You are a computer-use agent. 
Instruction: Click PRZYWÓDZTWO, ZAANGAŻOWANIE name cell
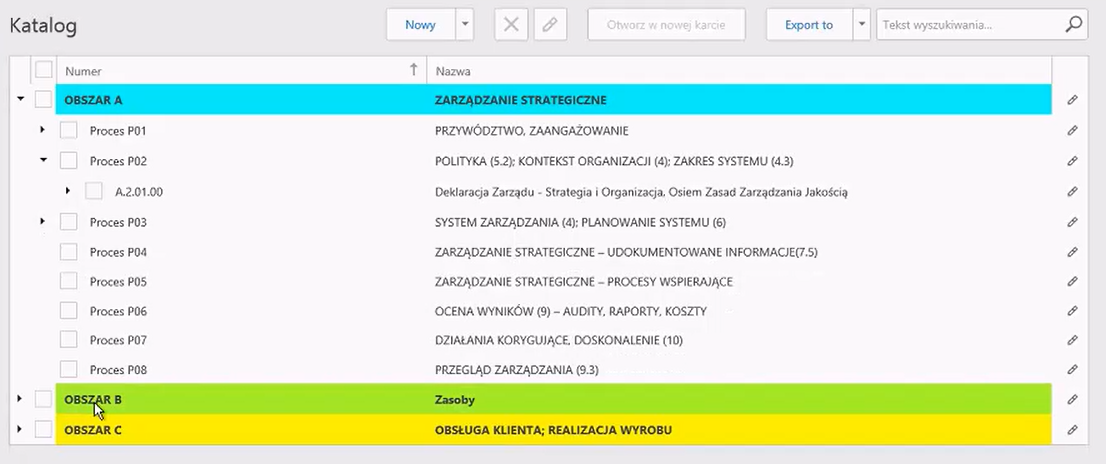(x=531, y=130)
